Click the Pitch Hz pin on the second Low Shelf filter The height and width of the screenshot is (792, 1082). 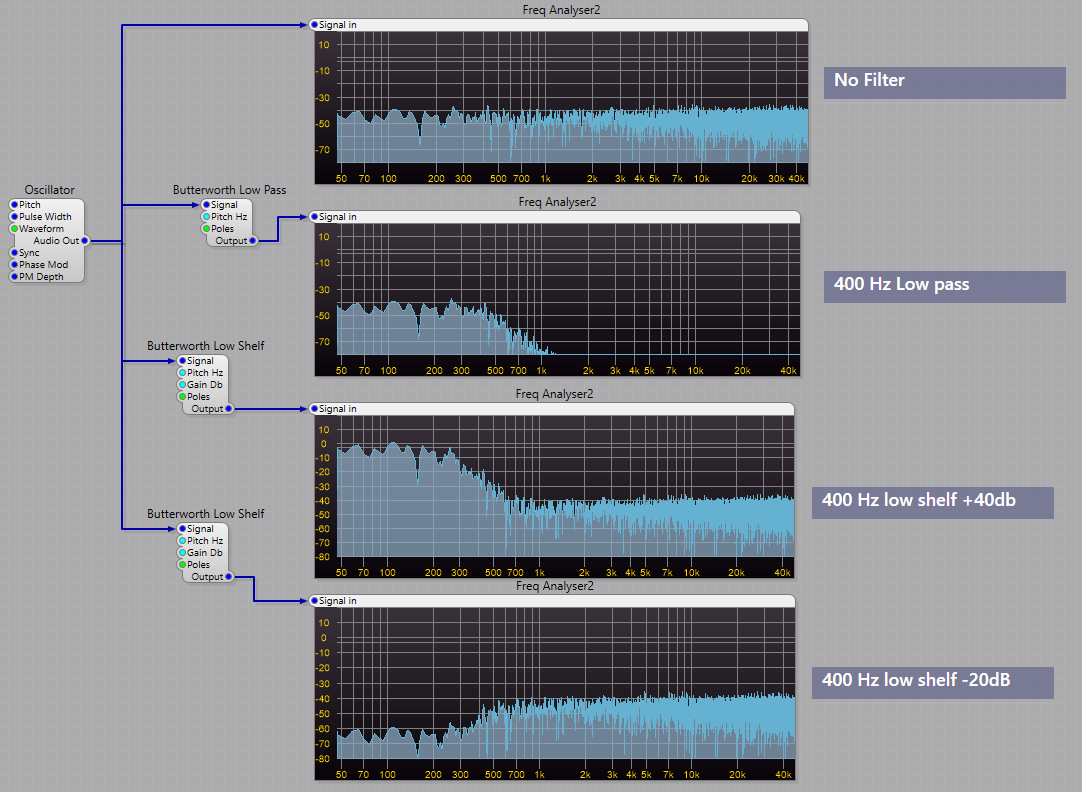click(182, 540)
